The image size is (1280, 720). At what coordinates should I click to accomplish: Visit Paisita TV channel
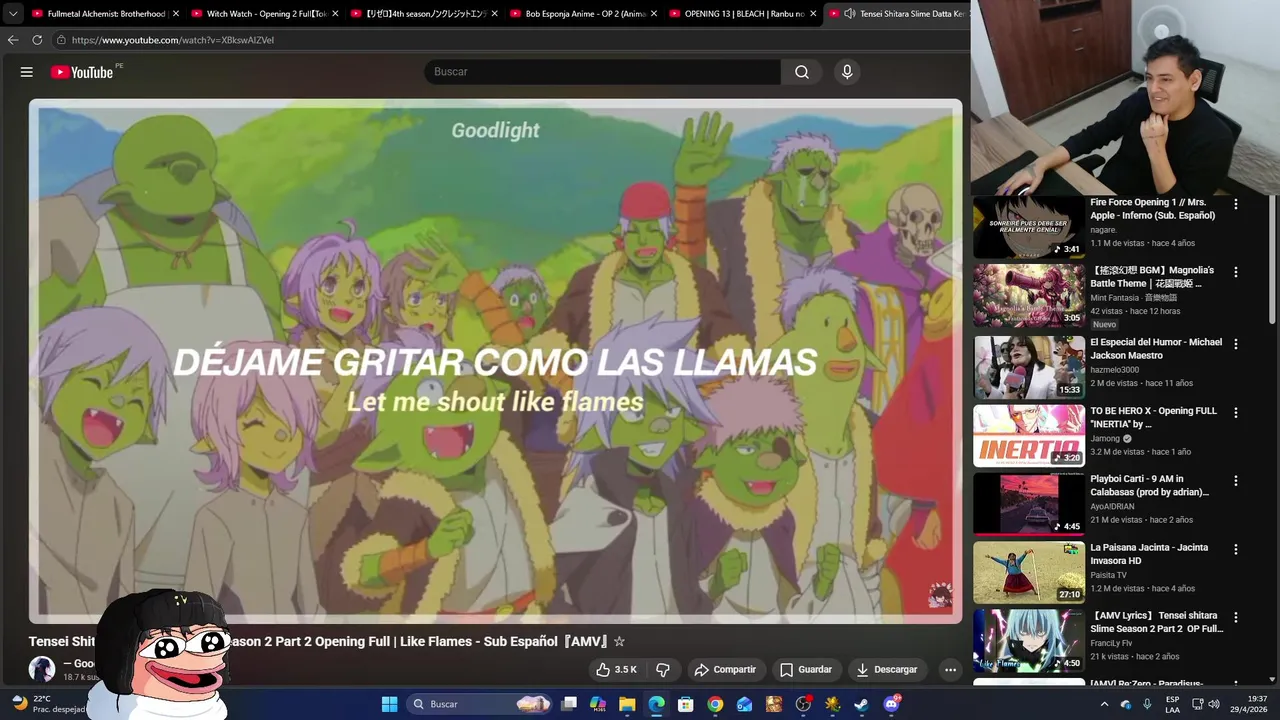(1108, 575)
